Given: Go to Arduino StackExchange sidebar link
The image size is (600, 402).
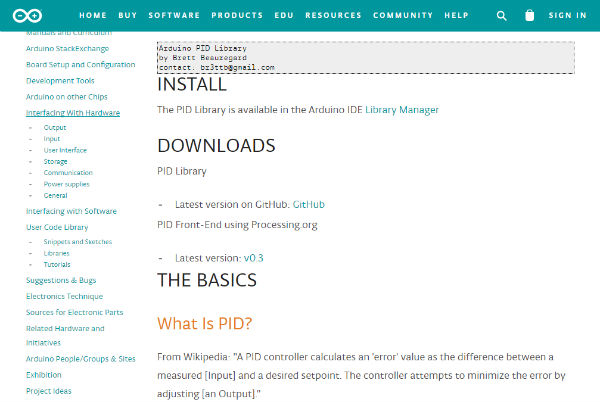Looking at the screenshot, I should [x=68, y=48].
